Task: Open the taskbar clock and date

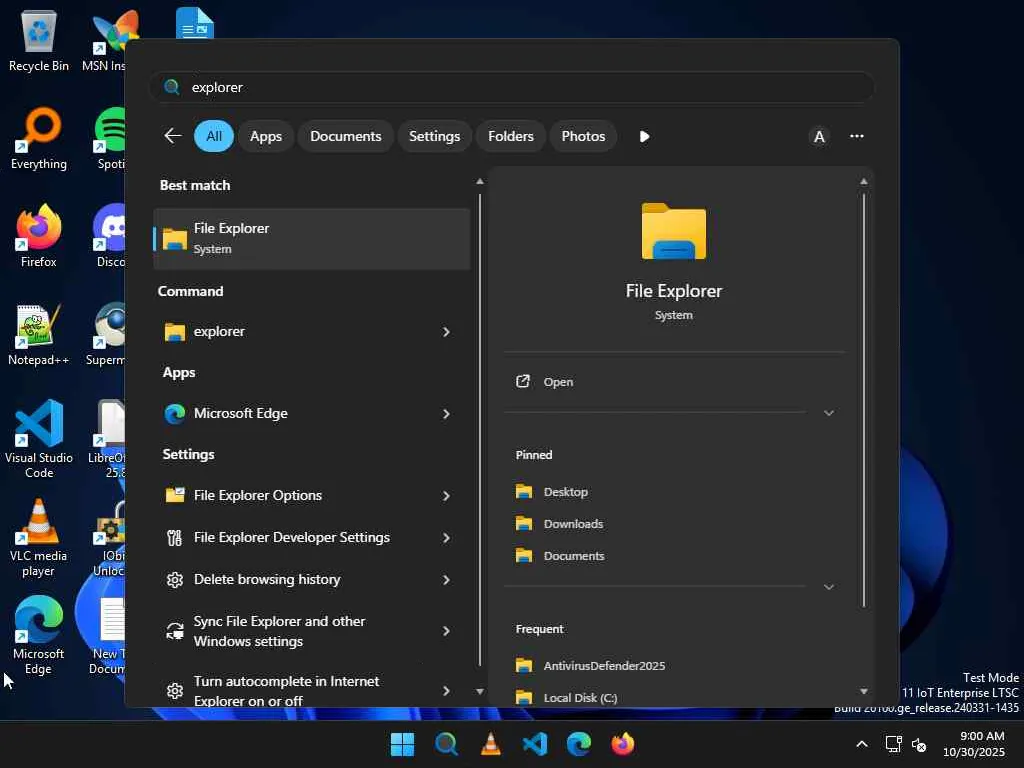Action: pos(974,744)
